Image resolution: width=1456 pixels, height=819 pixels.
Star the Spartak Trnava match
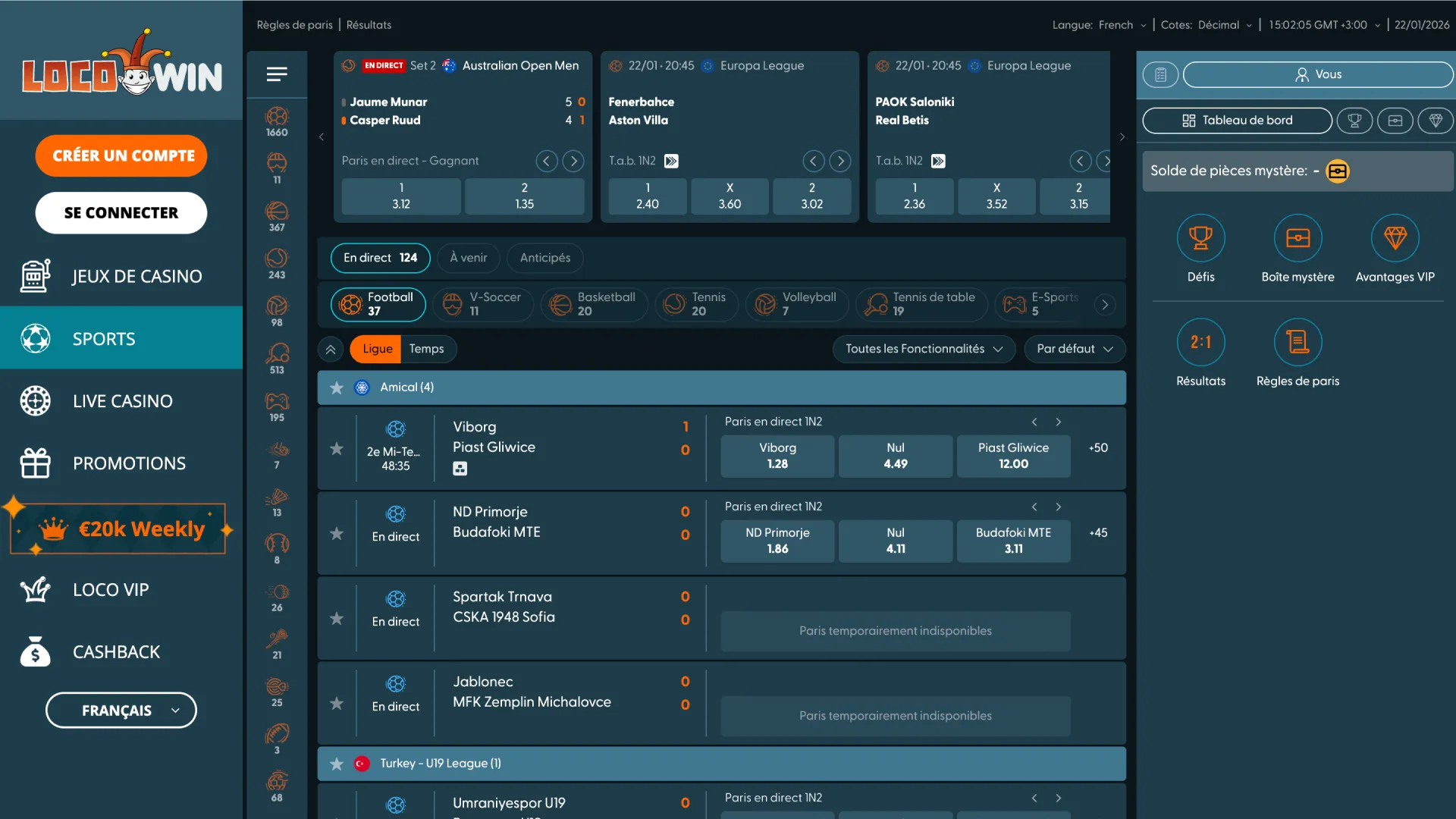336,618
